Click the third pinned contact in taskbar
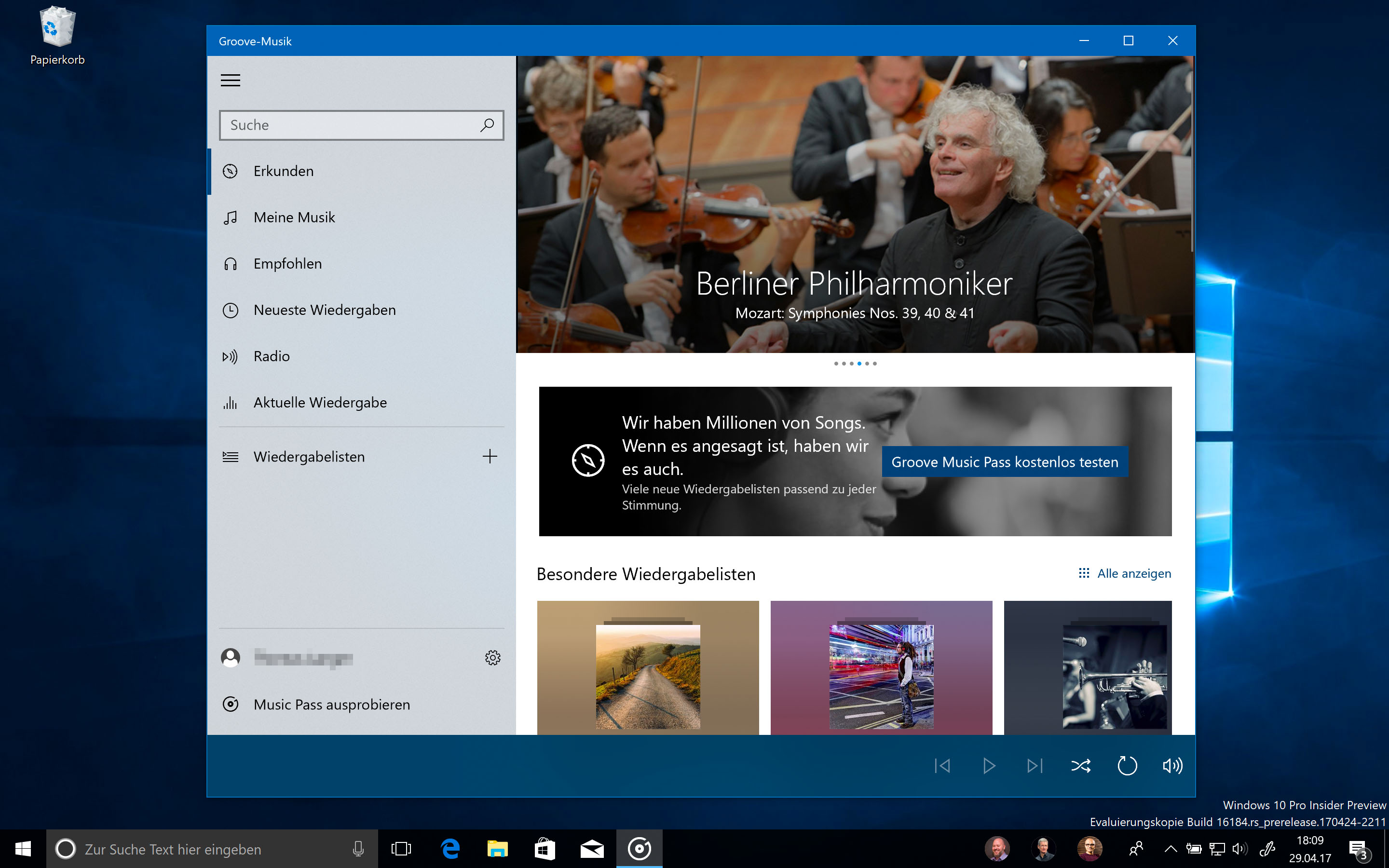Viewport: 1389px width, 868px height. click(x=1089, y=849)
